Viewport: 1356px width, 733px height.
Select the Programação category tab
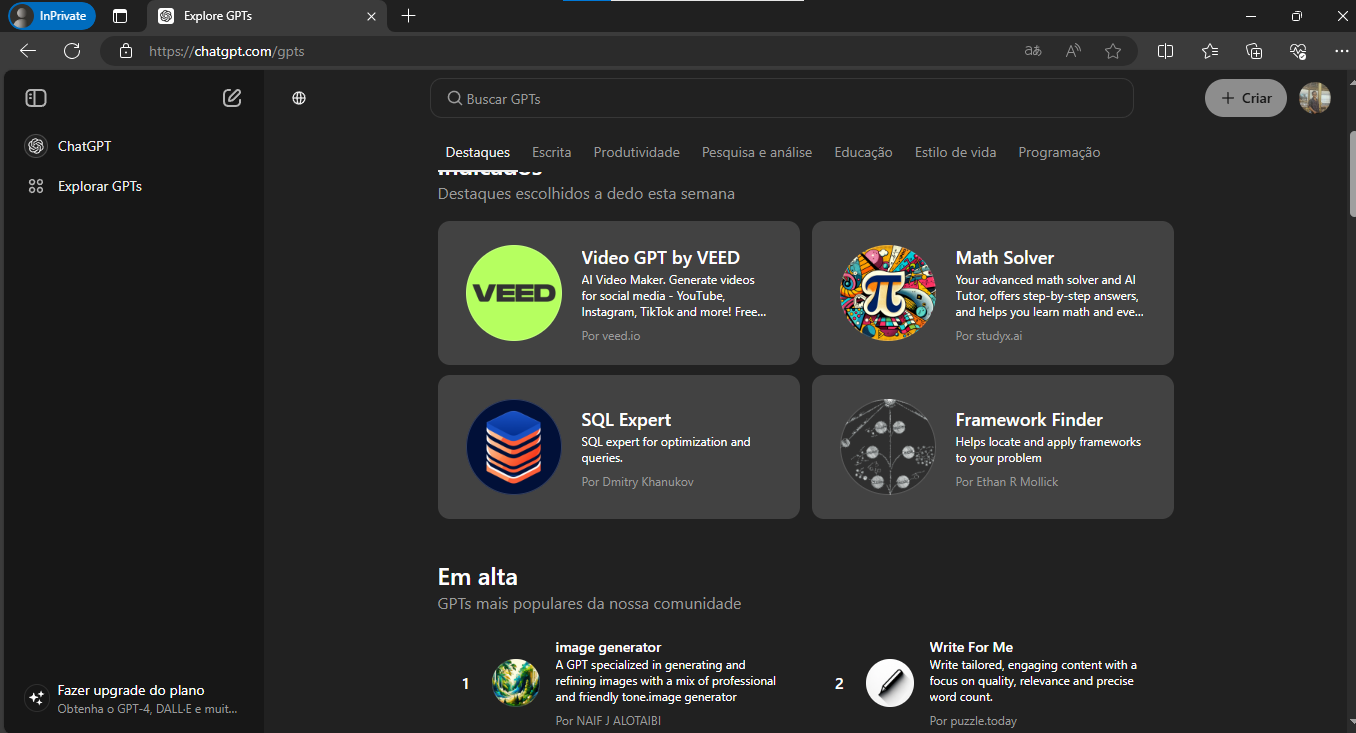[x=1059, y=152]
